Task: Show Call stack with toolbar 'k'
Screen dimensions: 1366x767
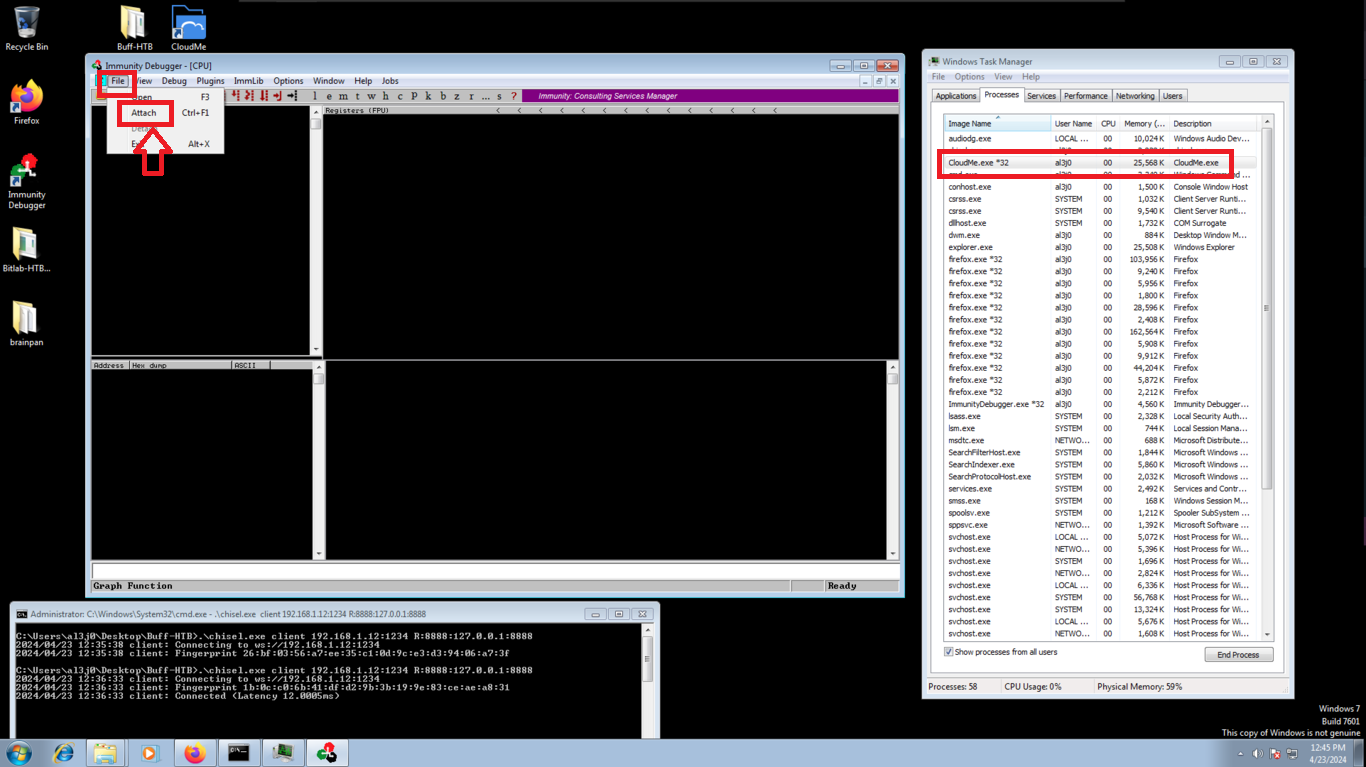Action: 429,96
